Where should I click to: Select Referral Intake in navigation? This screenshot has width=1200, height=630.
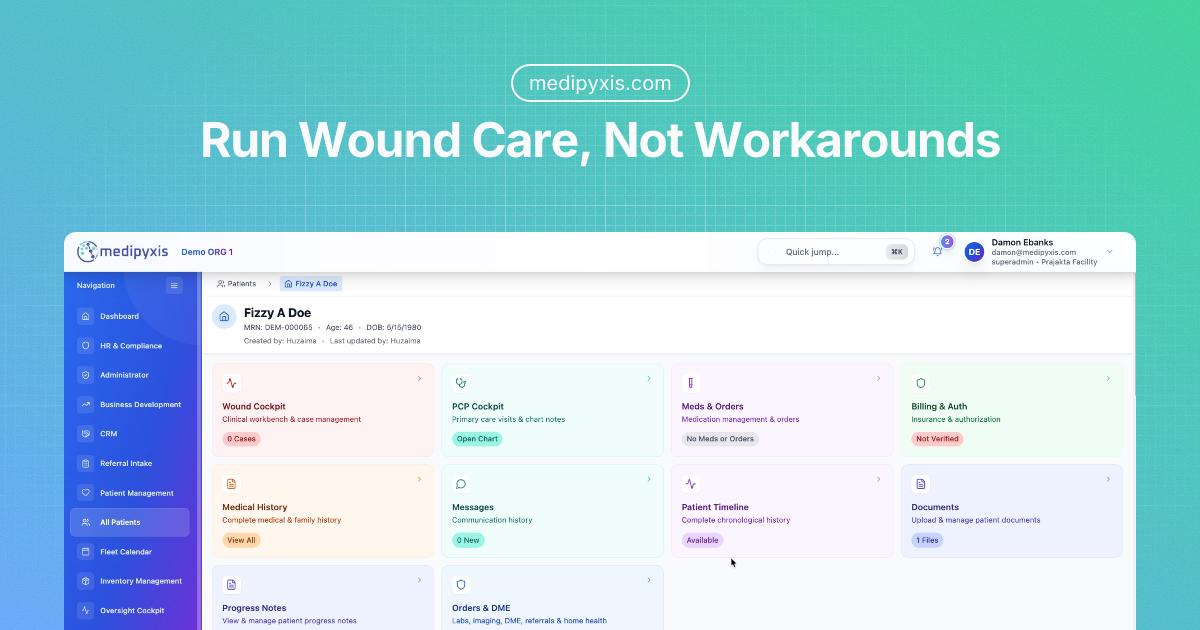(129, 464)
